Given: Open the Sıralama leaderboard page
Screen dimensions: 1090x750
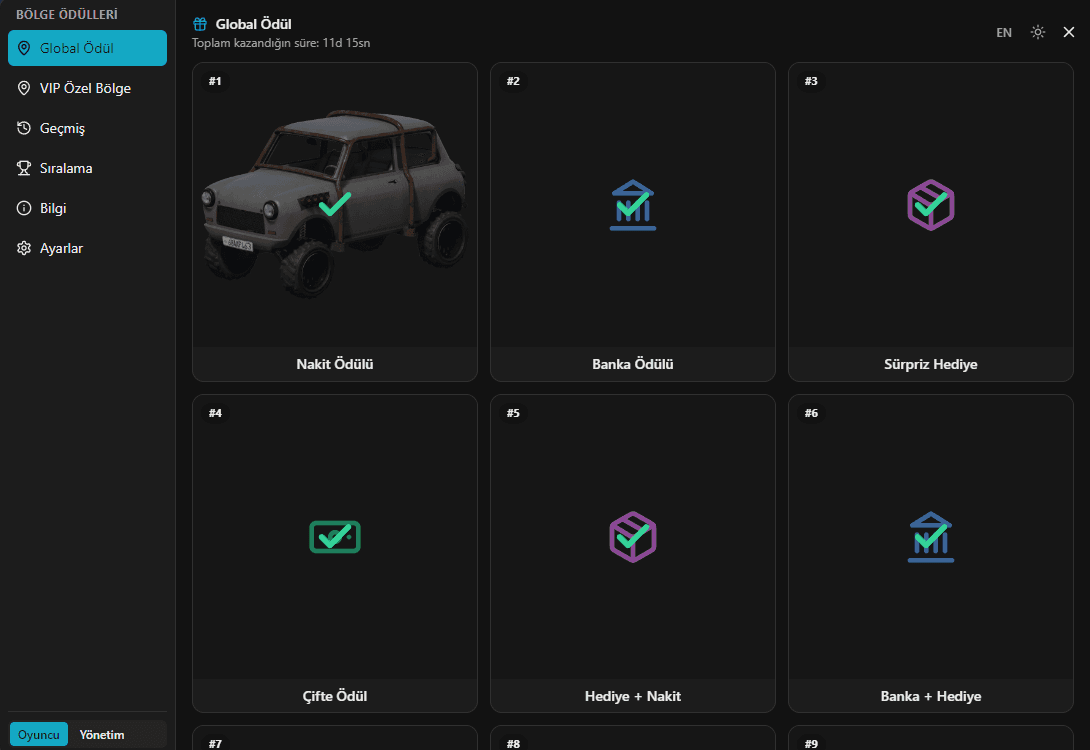Looking at the screenshot, I should (x=87, y=168).
